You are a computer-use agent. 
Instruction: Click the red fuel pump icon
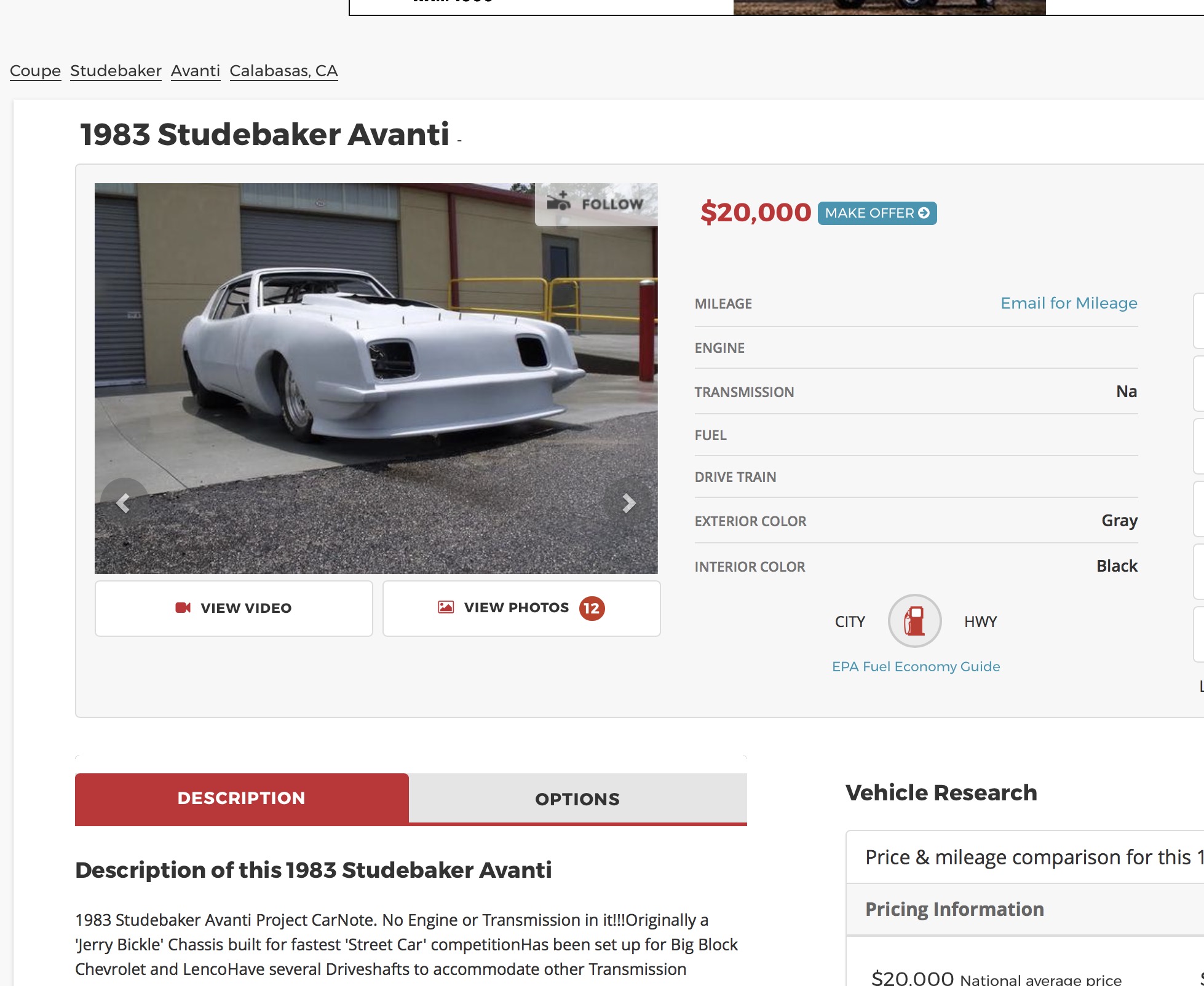tap(914, 621)
